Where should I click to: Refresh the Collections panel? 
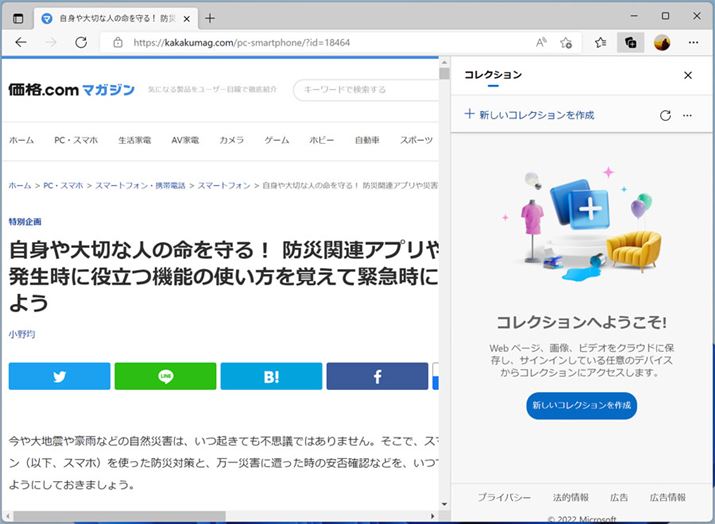(665, 115)
